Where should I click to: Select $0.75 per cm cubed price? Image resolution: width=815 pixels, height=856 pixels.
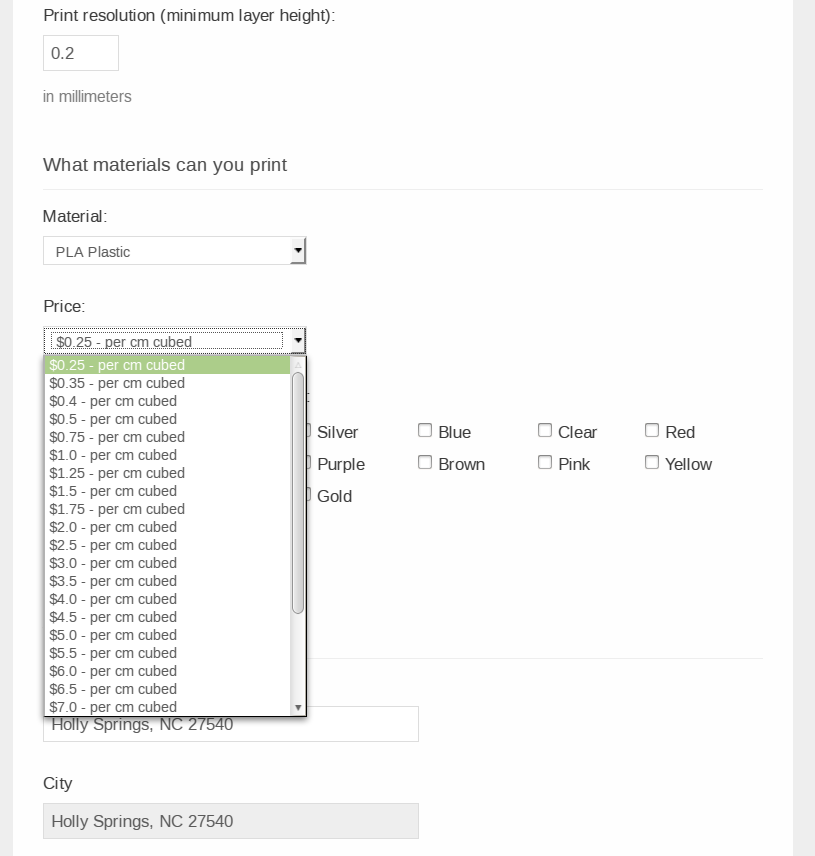(117, 437)
